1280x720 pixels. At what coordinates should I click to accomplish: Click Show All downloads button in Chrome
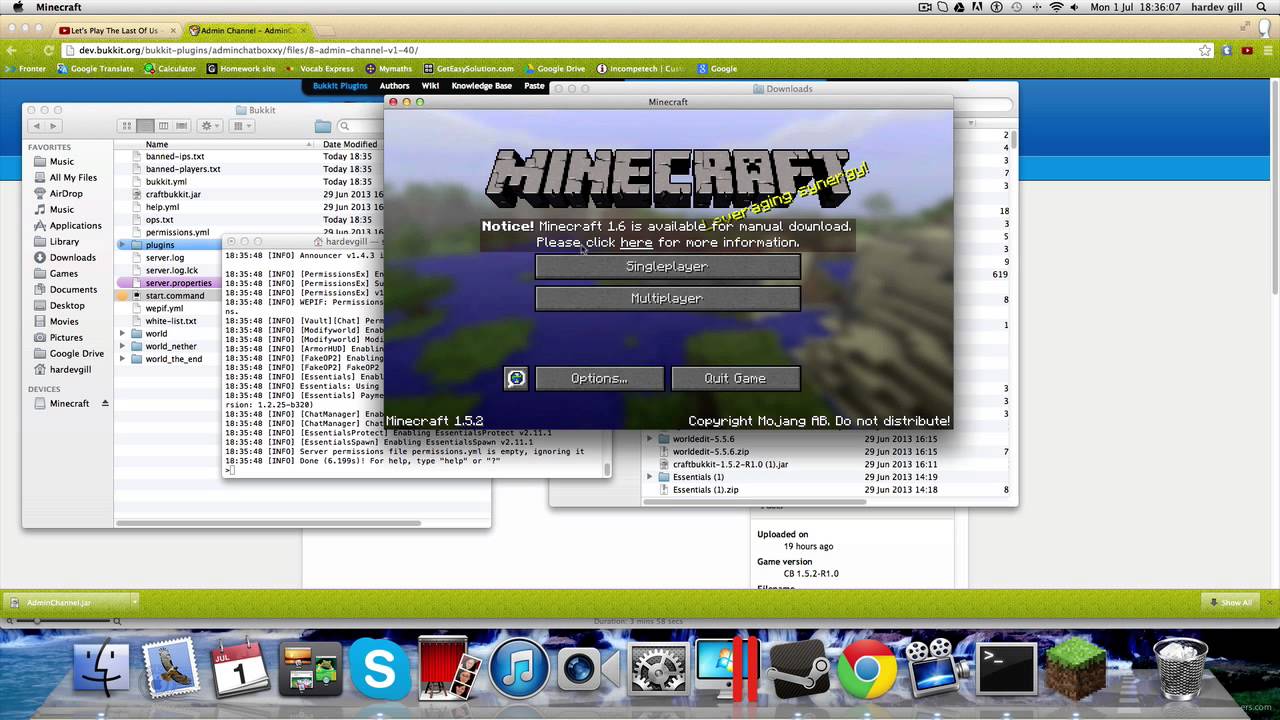[1230, 602]
